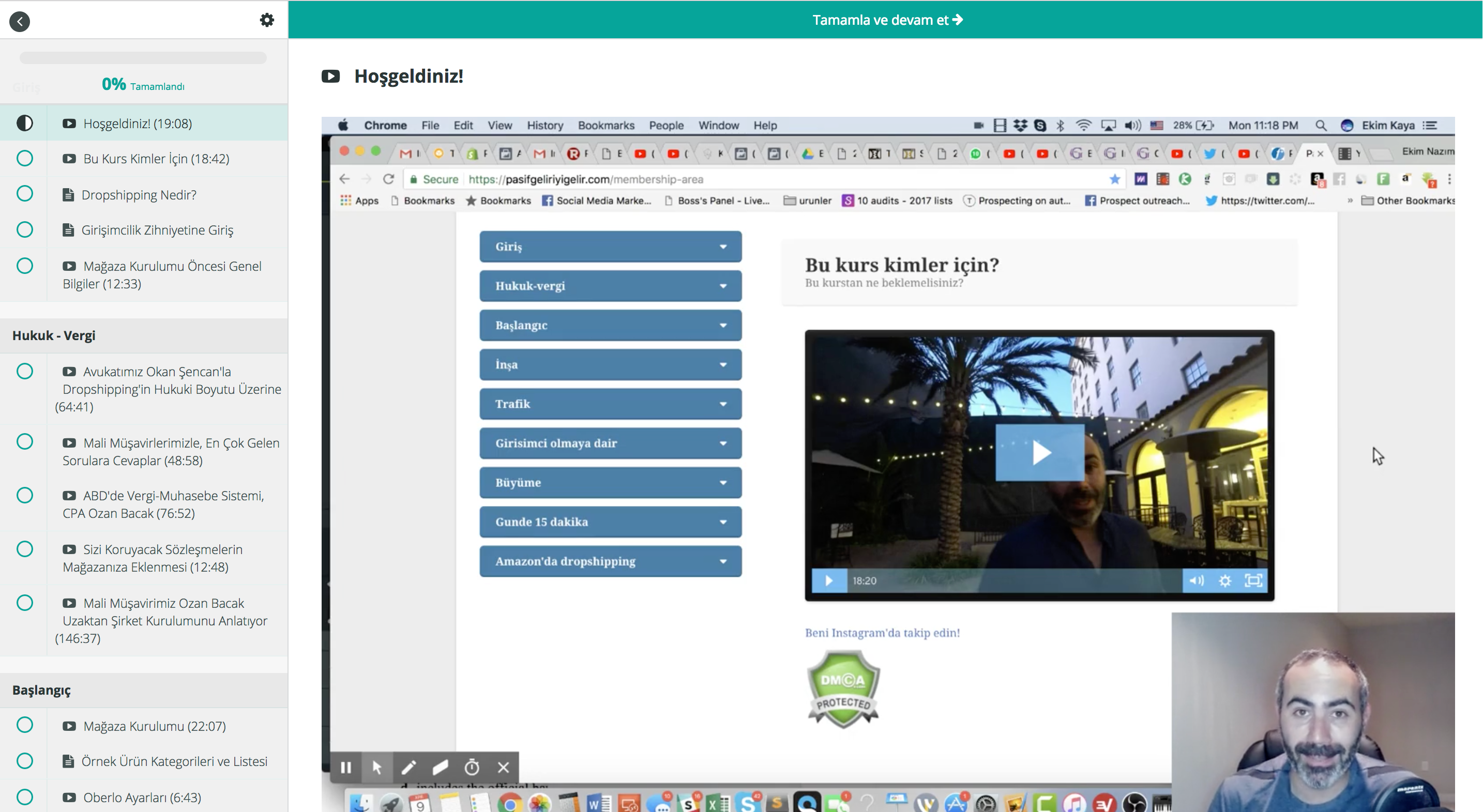Screen dimensions: 1483x812
Task: Click the small play button on video bar
Action: click(829, 580)
